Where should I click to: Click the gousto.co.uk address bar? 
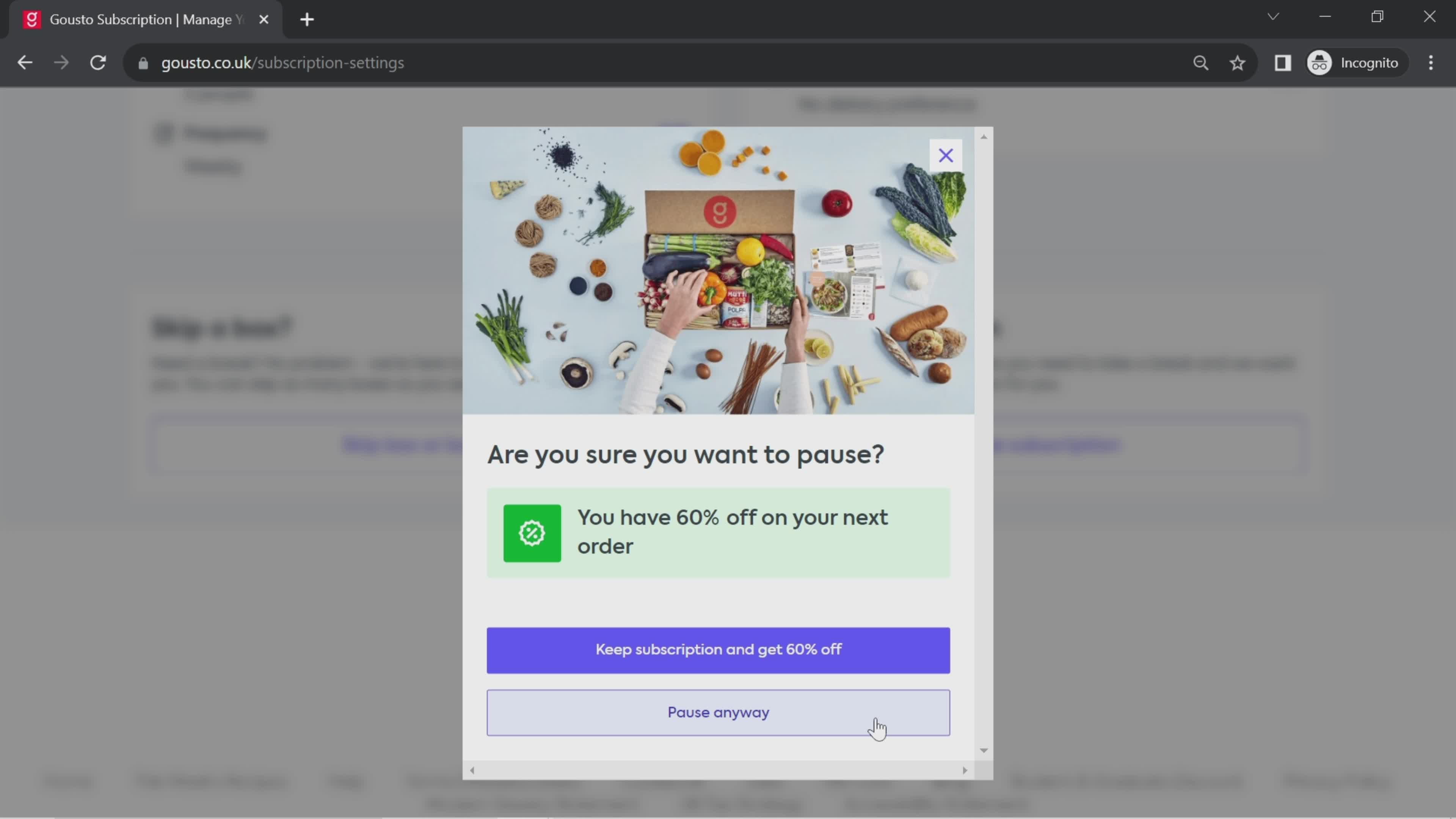click(282, 62)
